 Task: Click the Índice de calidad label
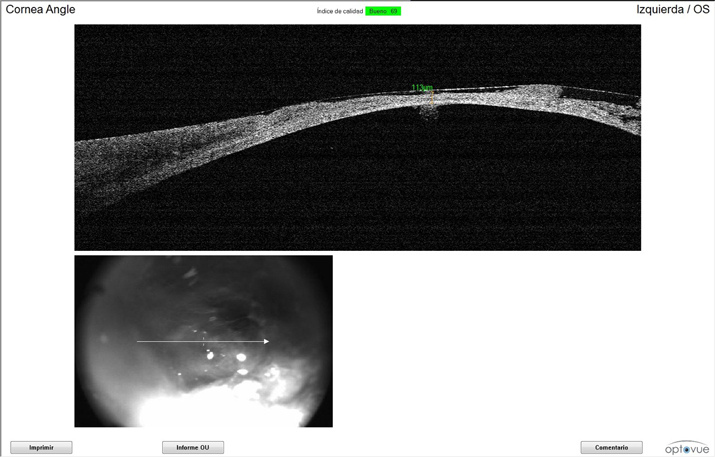click(x=339, y=11)
